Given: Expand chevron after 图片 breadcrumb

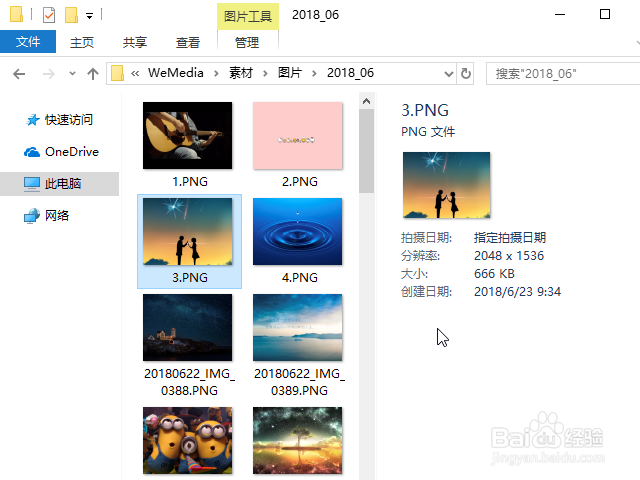Looking at the screenshot, I should click(314, 73).
